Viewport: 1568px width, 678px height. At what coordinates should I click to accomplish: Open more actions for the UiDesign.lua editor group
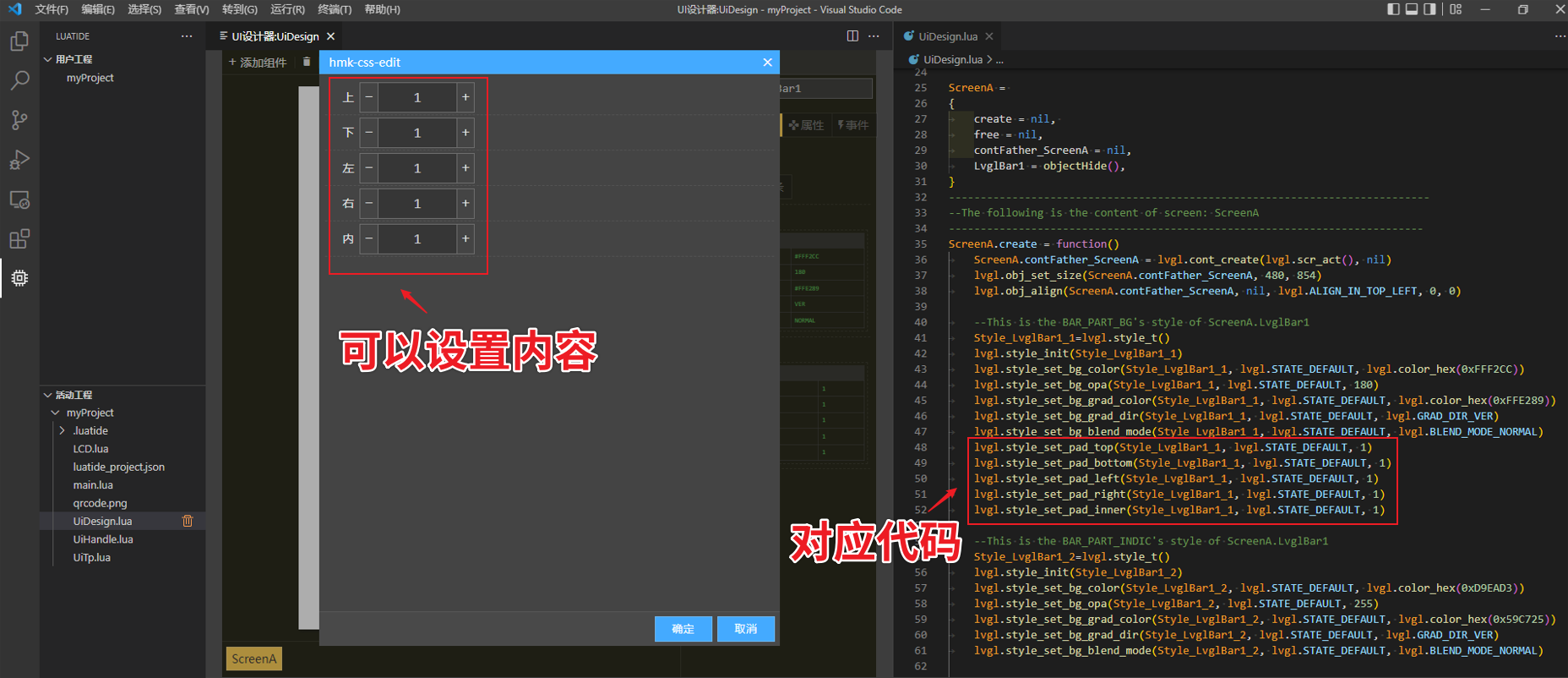(x=1560, y=36)
